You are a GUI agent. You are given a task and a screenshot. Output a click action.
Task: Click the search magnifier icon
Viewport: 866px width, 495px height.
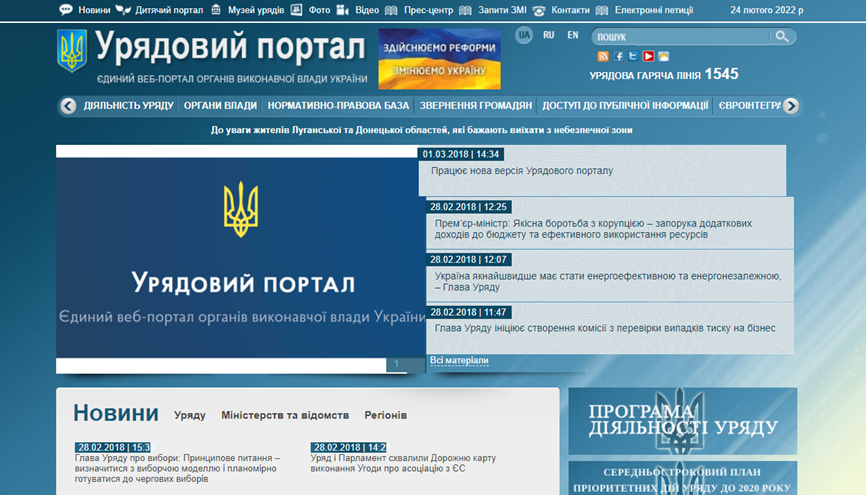[x=782, y=37]
